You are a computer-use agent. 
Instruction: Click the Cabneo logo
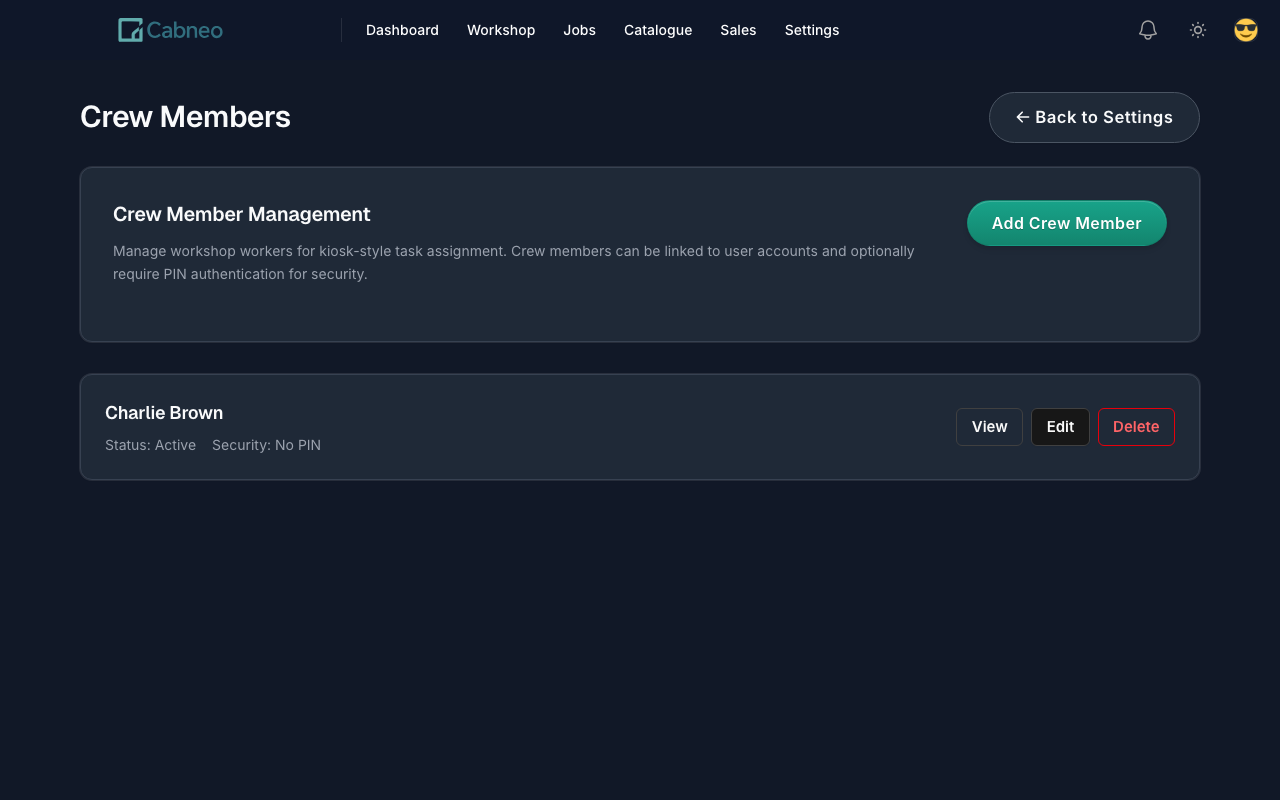171,30
